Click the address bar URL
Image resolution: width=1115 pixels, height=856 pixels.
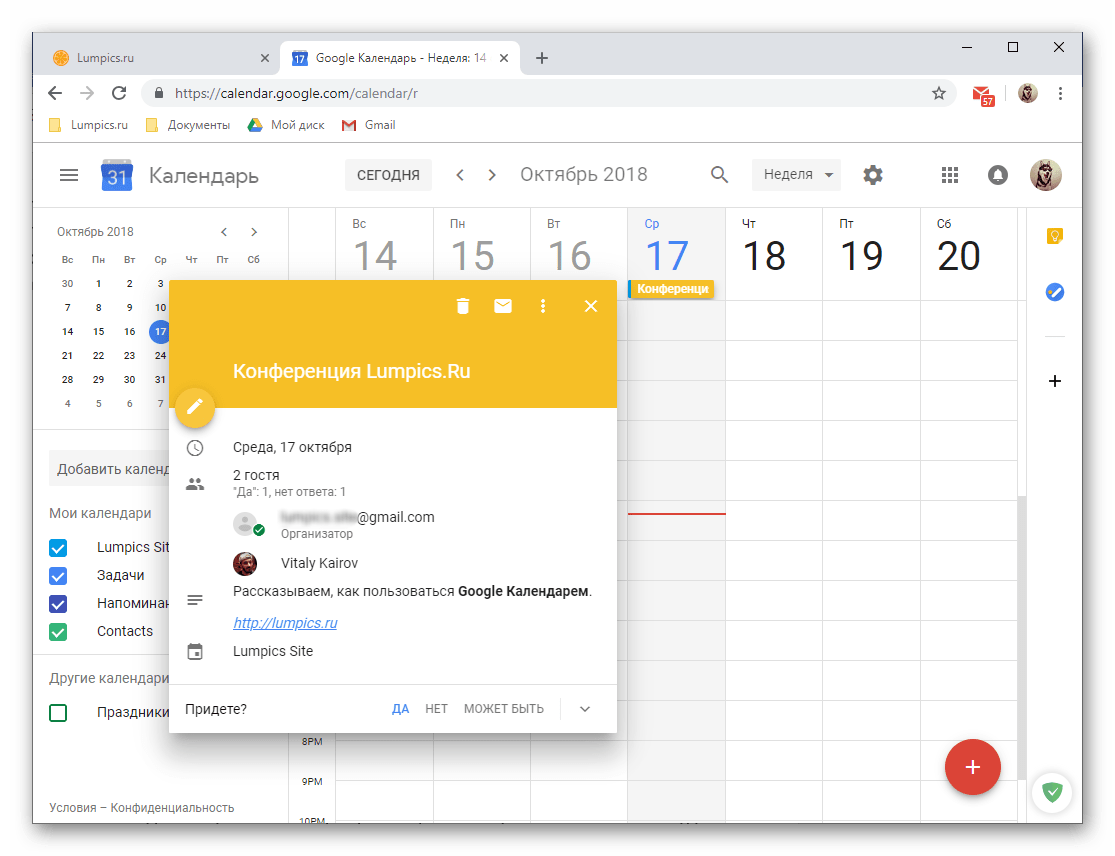coord(297,93)
